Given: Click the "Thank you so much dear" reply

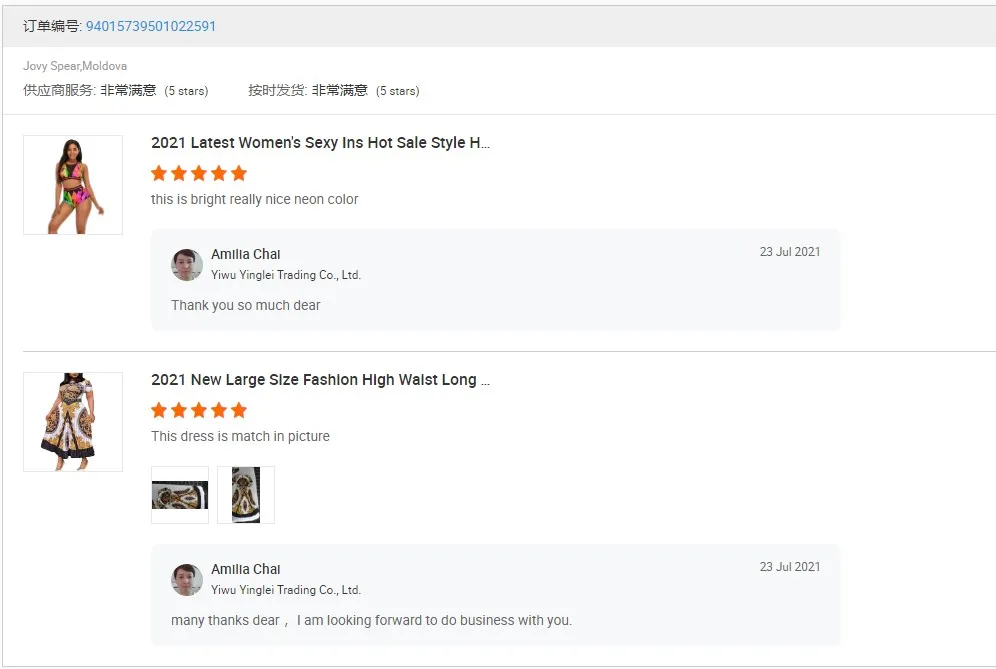Looking at the screenshot, I should 246,305.
